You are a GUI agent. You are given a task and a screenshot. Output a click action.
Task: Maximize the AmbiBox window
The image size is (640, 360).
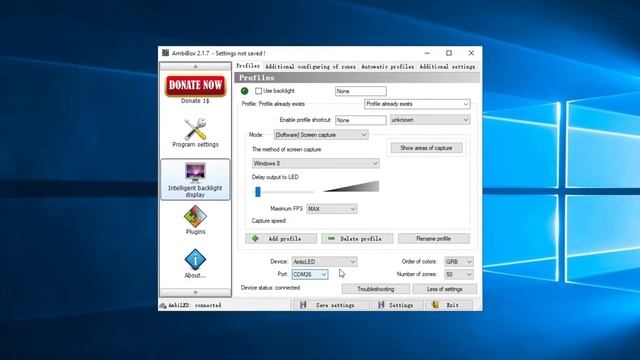(449, 53)
